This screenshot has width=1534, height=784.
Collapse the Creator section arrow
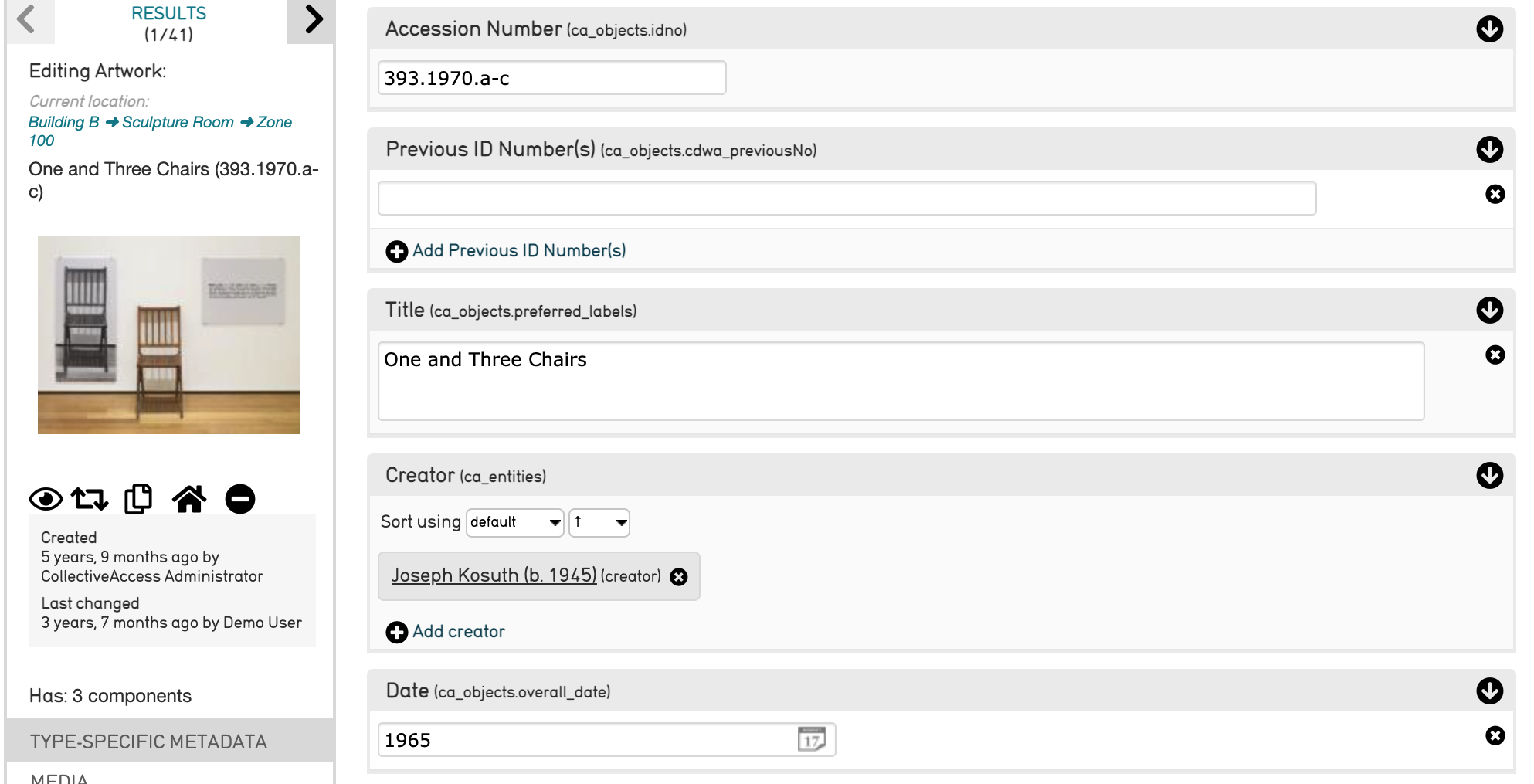(x=1489, y=475)
